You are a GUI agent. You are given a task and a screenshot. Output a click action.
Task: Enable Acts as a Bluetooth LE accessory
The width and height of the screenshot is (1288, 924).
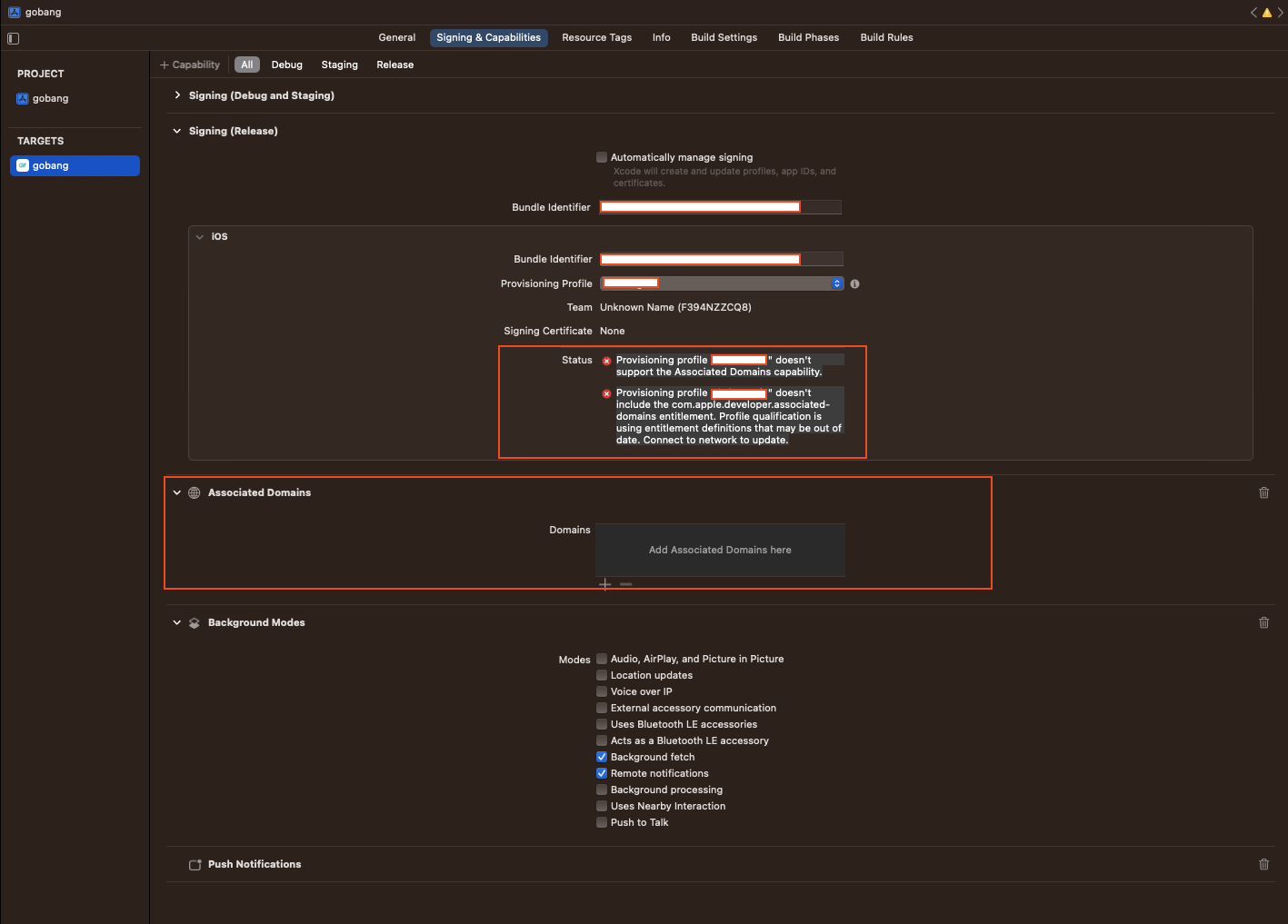[x=602, y=740]
